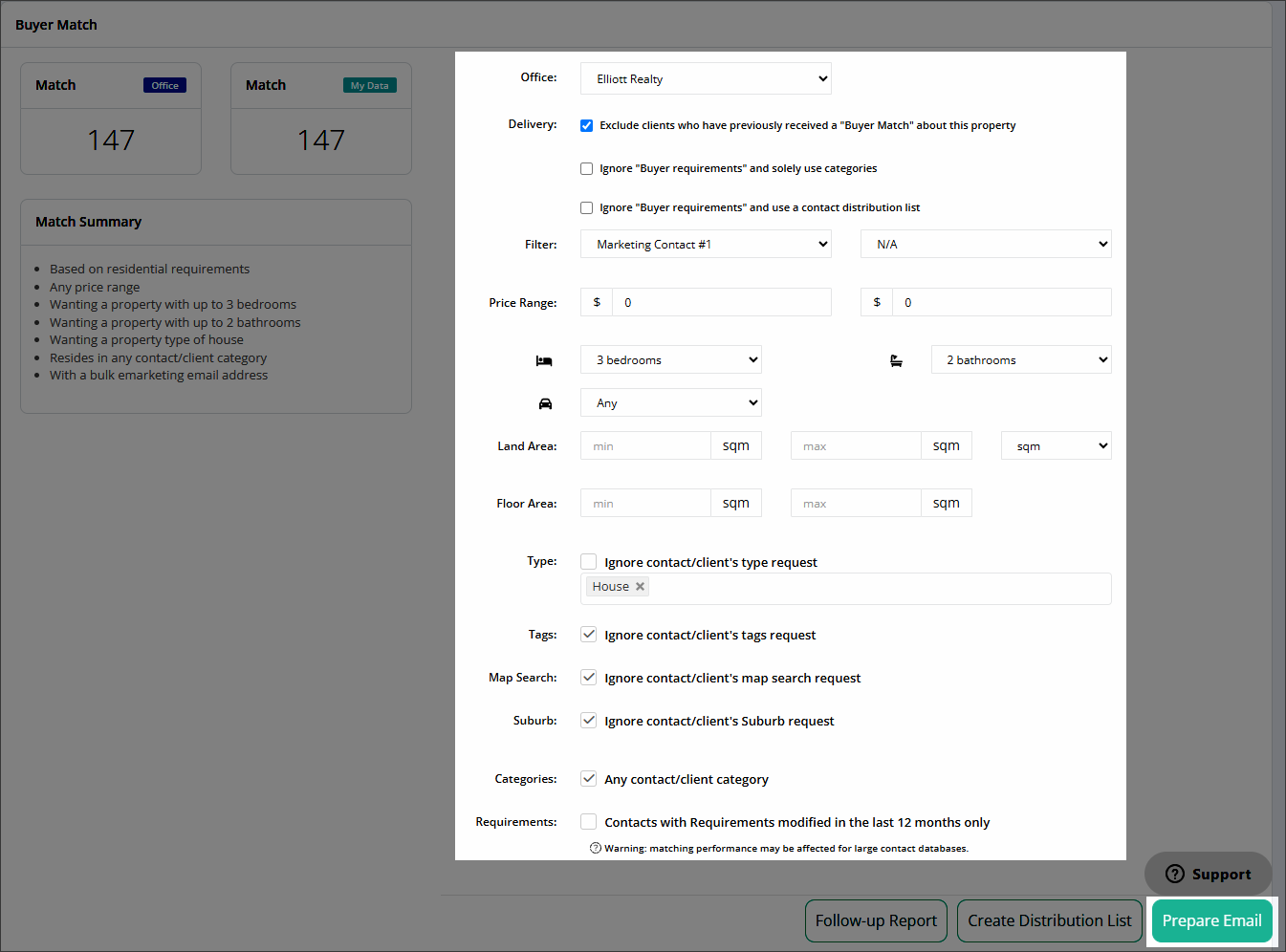Untick Ignore map search request checkbox
Screen dimensions: 1286x952
tap(589, 678)
